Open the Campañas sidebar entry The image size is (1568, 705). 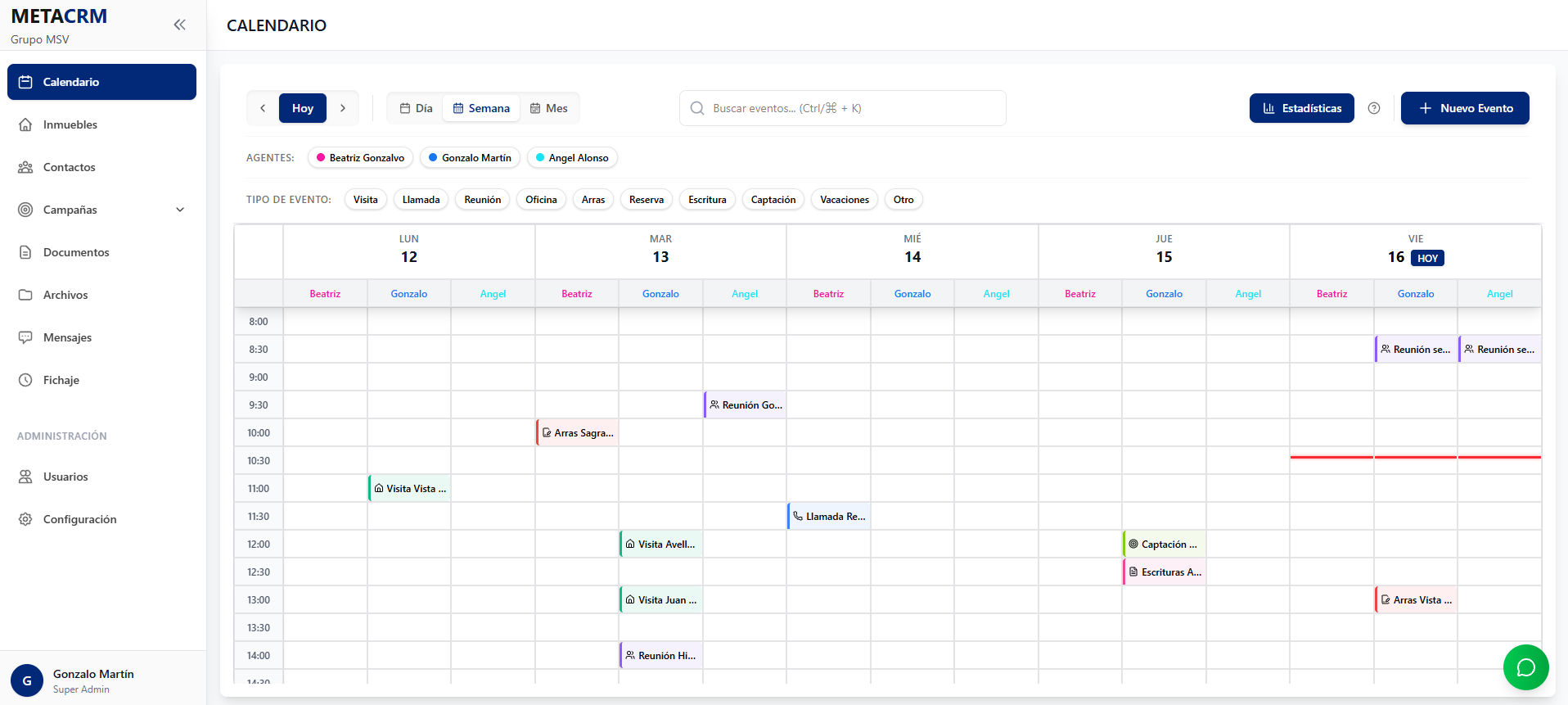101,210
